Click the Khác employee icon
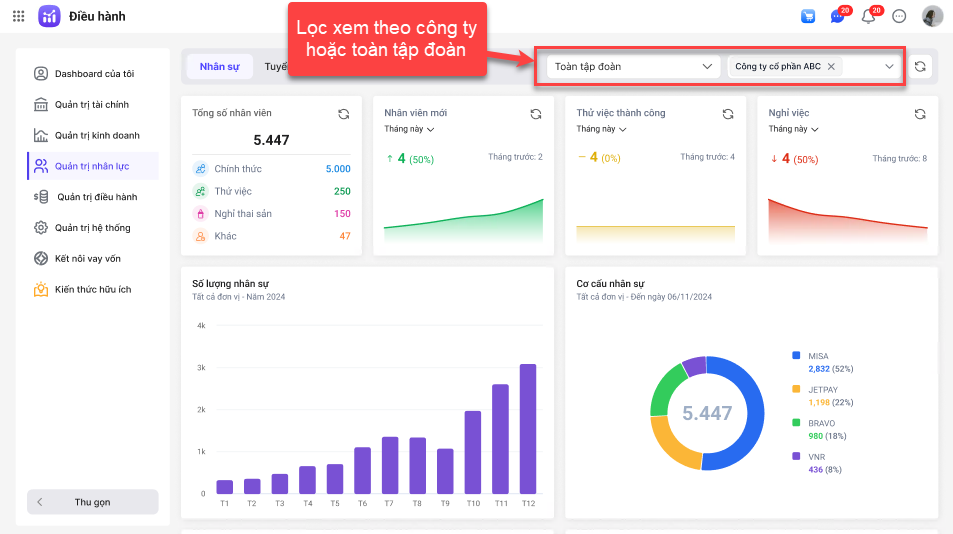Screen dimensions: 953x534 point(200,236)
